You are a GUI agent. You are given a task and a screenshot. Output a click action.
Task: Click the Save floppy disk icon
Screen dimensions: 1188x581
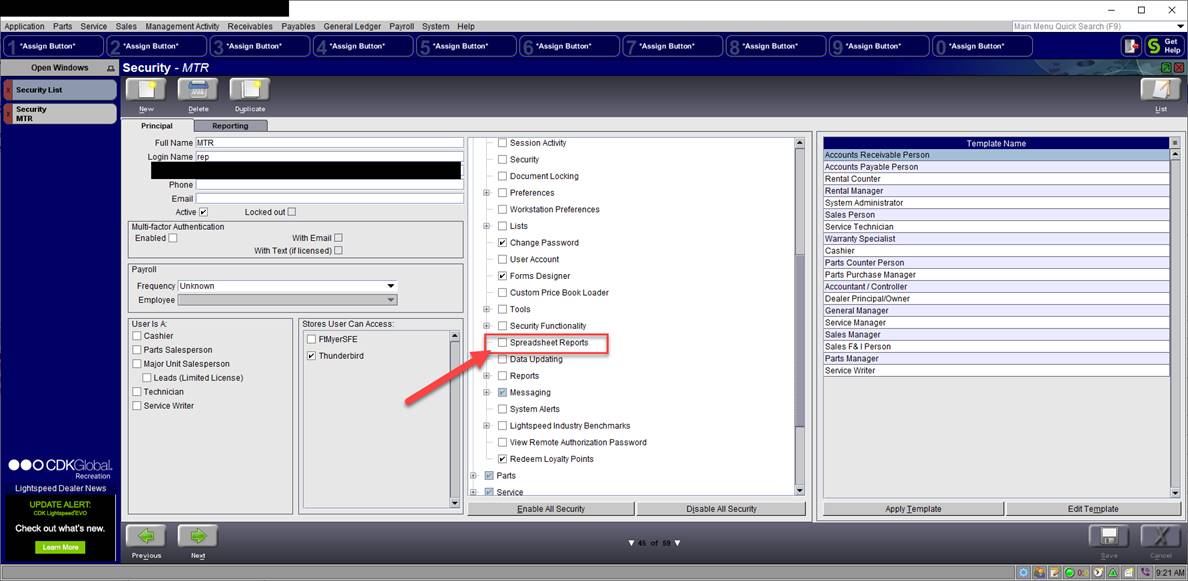(x=1108, y=536)
